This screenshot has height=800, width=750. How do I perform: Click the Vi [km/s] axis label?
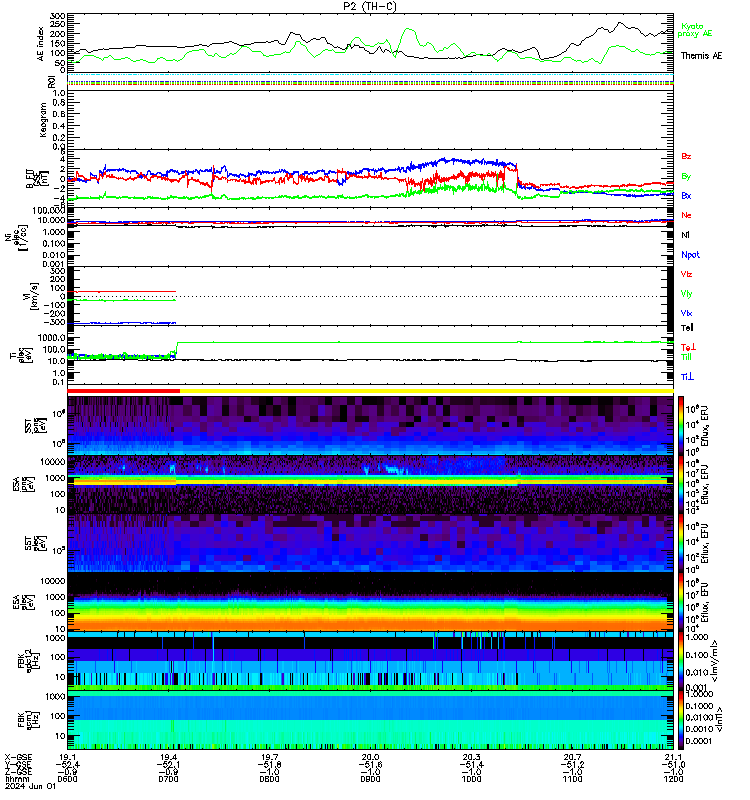pos(35,296)
